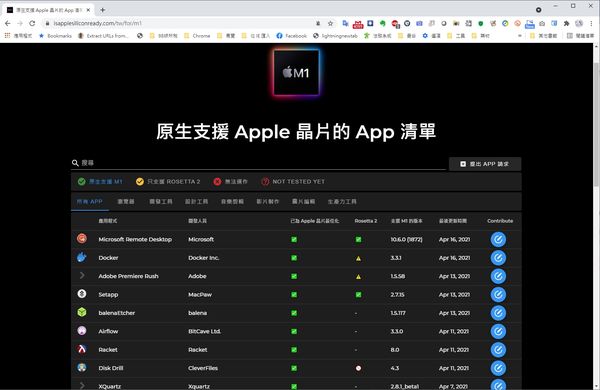
Task: Switch to the 生產力工具 category tab
Action: point(342,201)
